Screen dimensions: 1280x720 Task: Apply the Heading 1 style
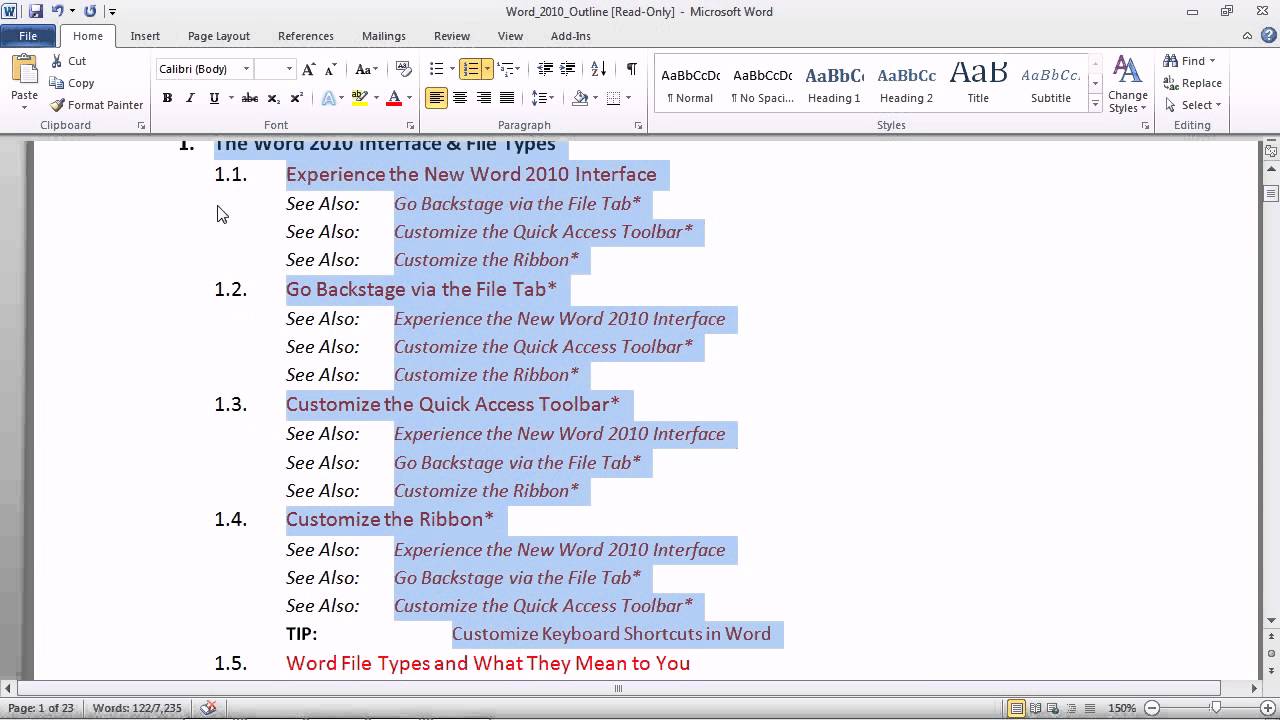(834, 84)
